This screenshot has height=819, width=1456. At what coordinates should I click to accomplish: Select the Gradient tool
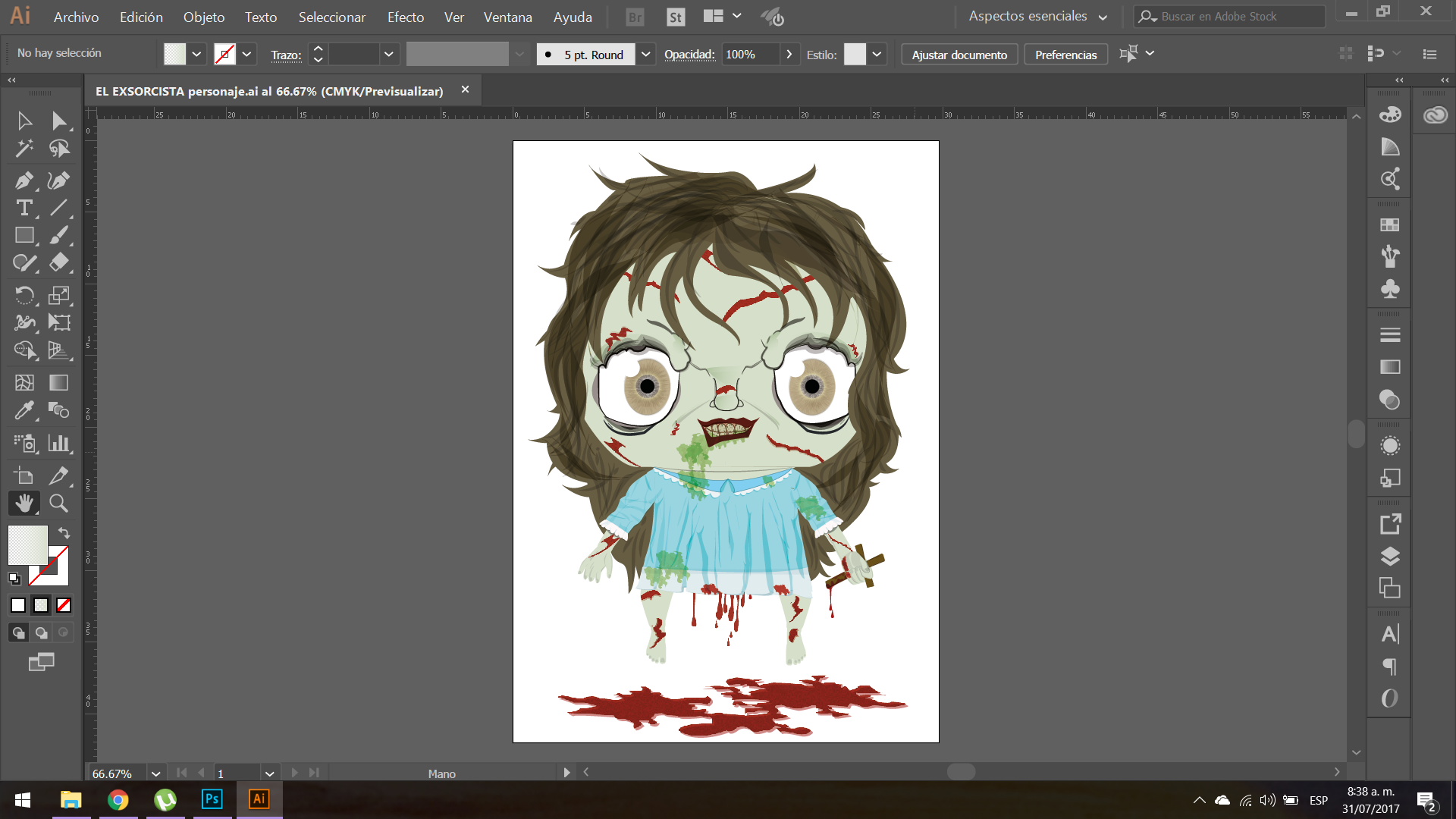(x=59, y=383)
